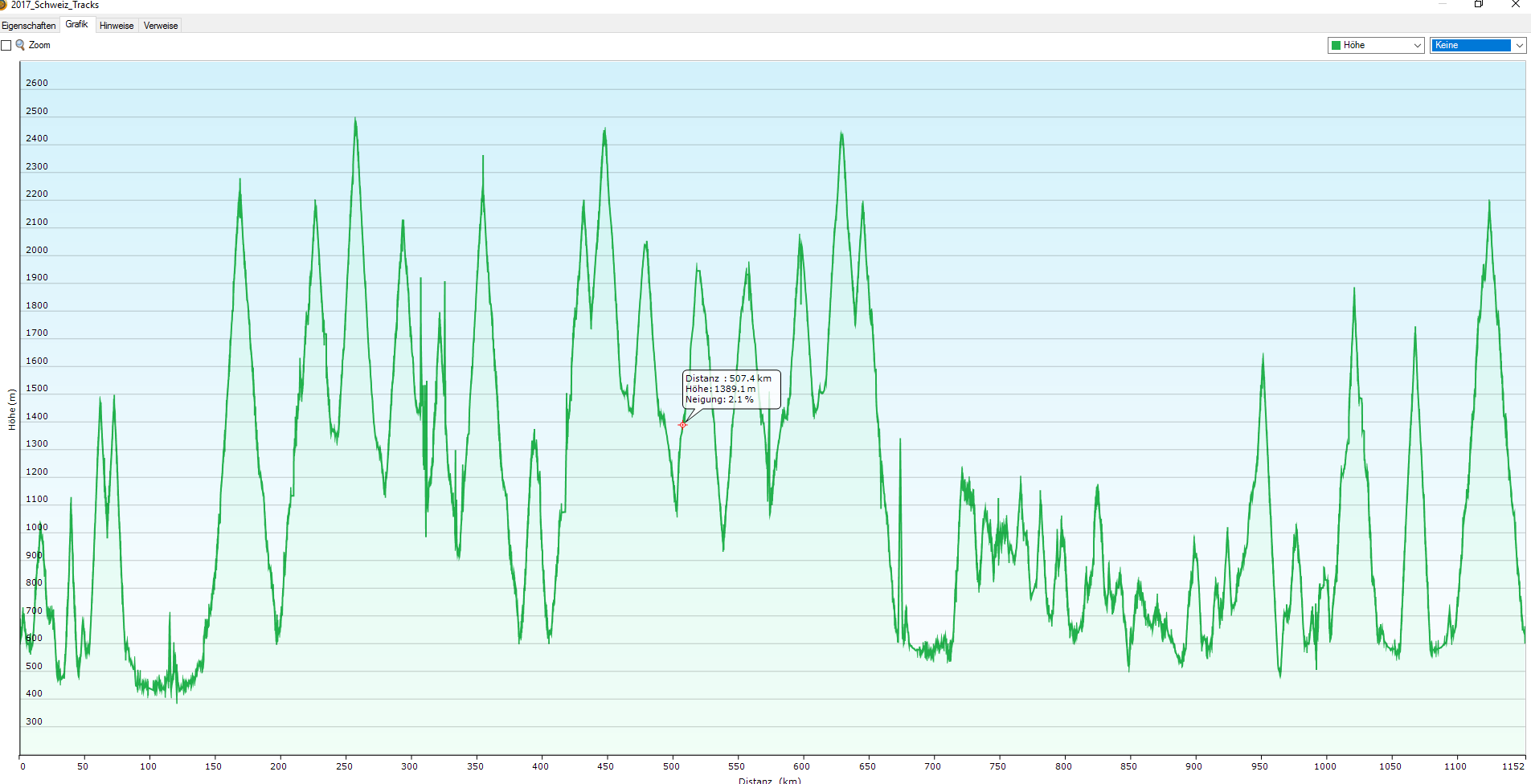The width and height of the screenshot is (1531, 784).
Task: Click the highest peak near 250 km
Action: click(355, 120)
